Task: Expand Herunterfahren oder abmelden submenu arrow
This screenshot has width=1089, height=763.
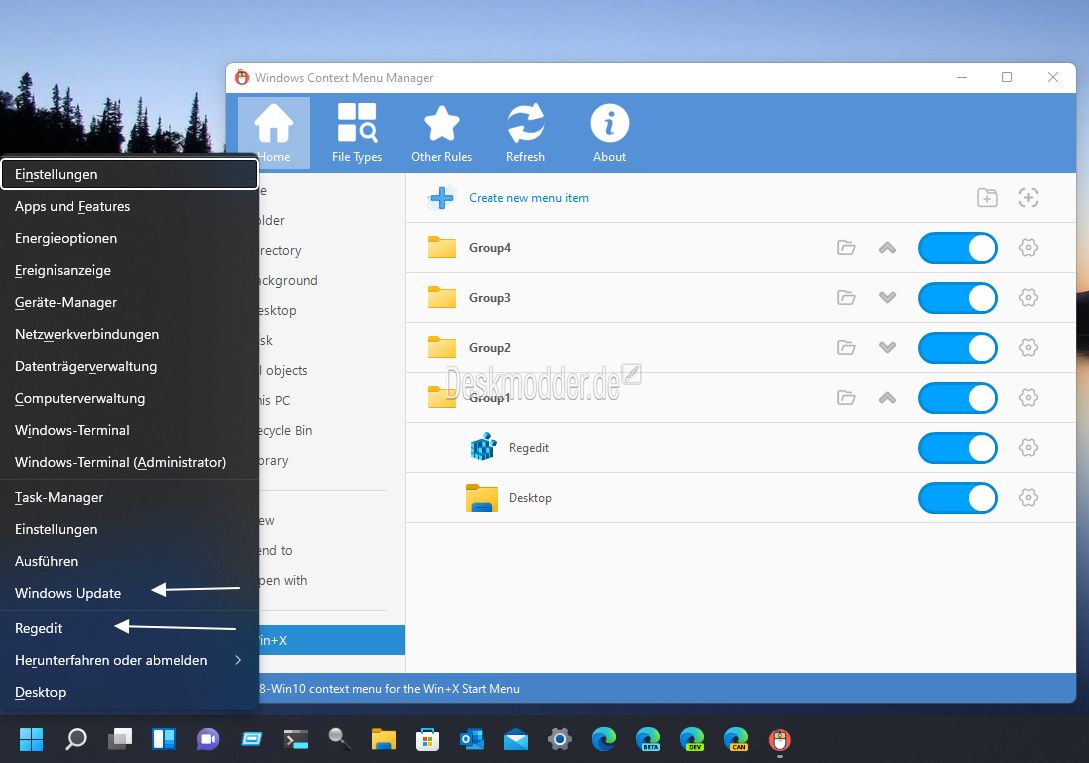Action: pos(238,660)
